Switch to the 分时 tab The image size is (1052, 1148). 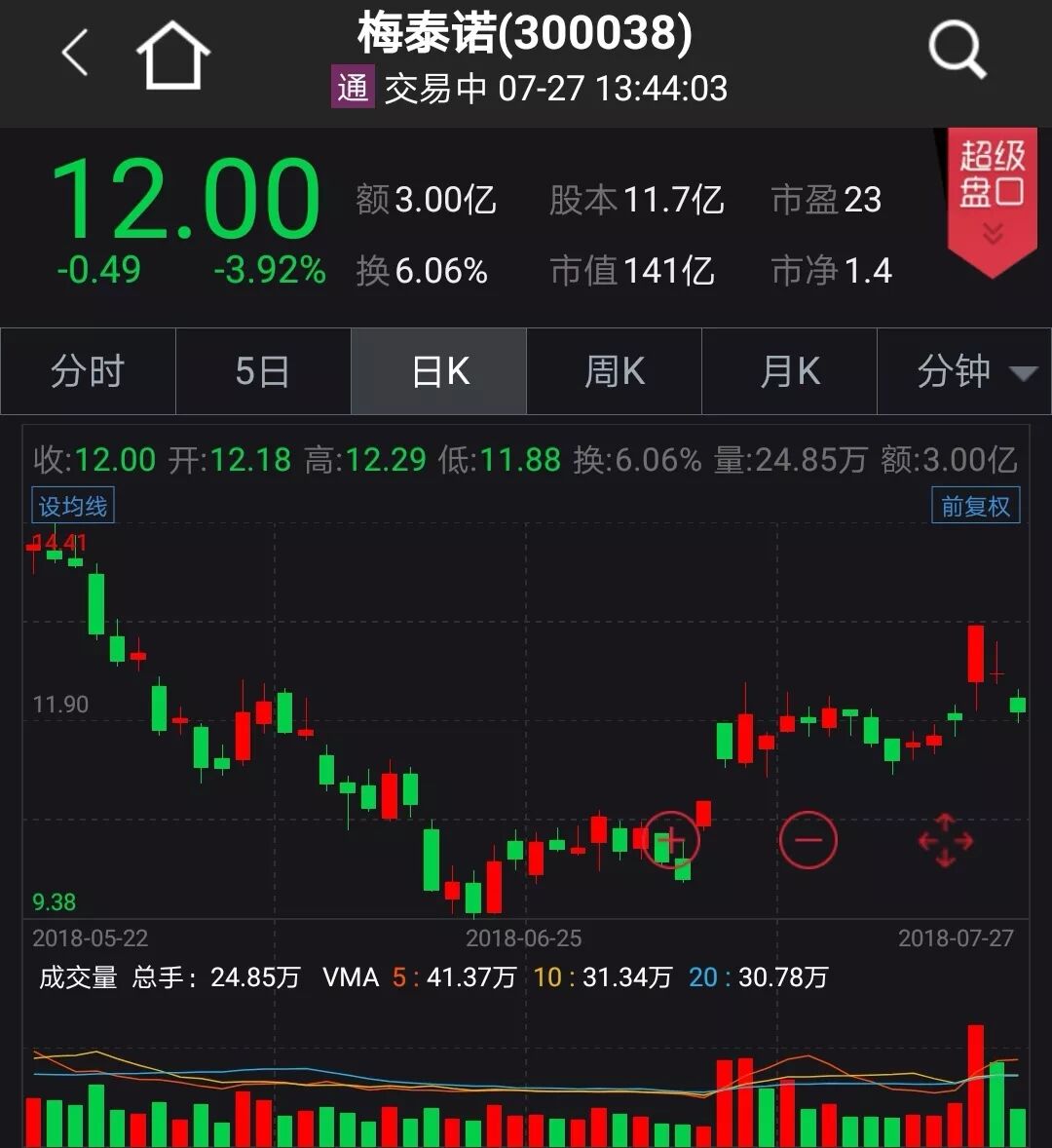(88, 371)
